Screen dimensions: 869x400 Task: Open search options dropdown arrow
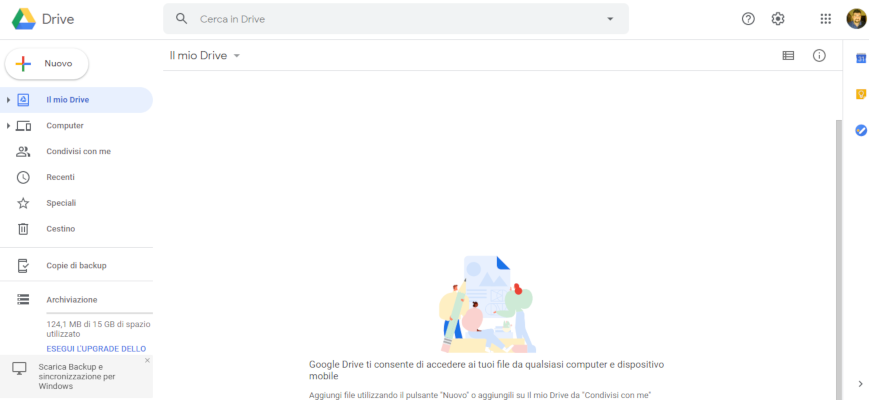[x=610, y=19]
